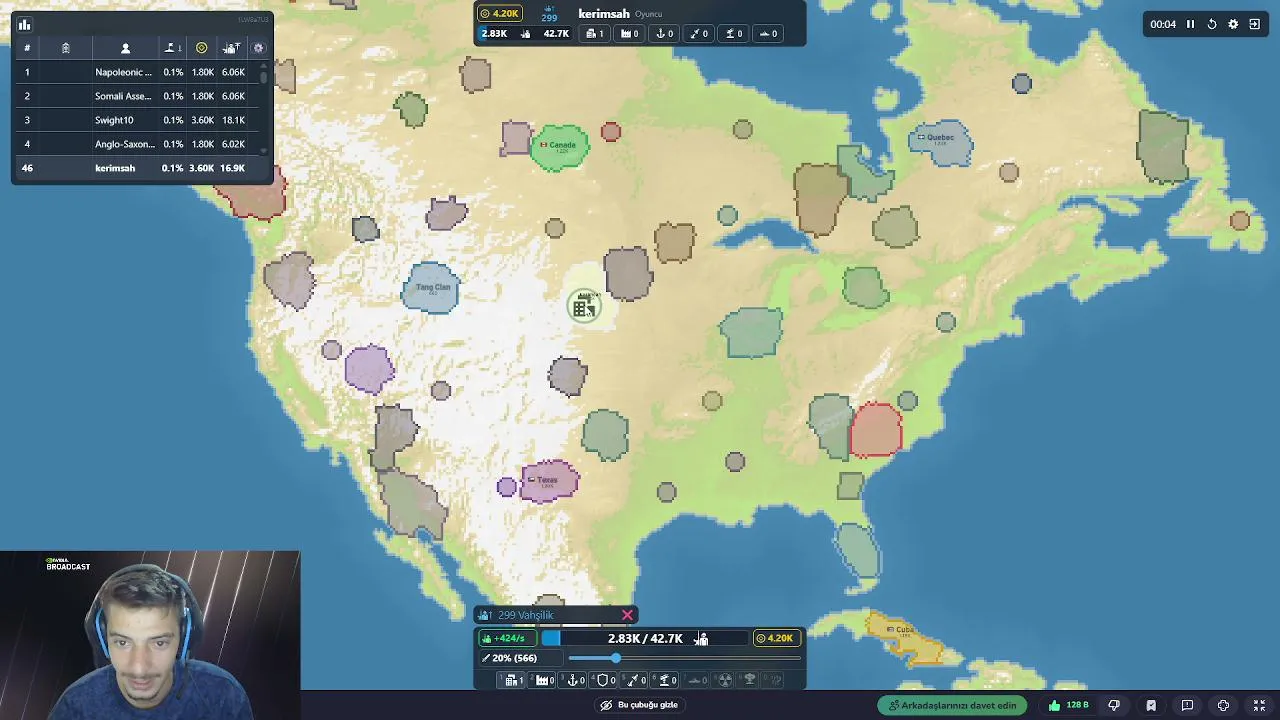
Task: Select Somali Asse... row in leaderboard
Action: point(137,96)
